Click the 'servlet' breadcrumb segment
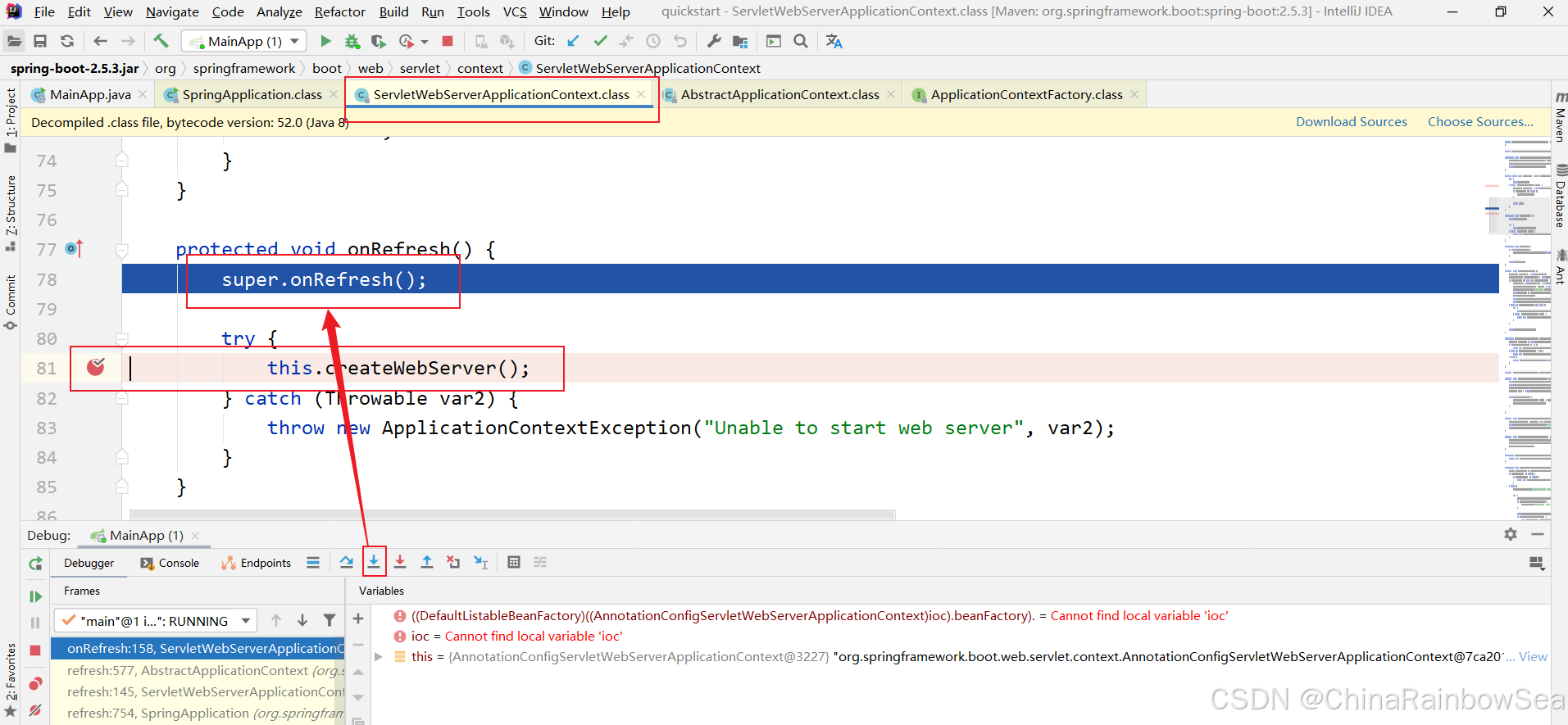1568x725 pixels. 420,68
